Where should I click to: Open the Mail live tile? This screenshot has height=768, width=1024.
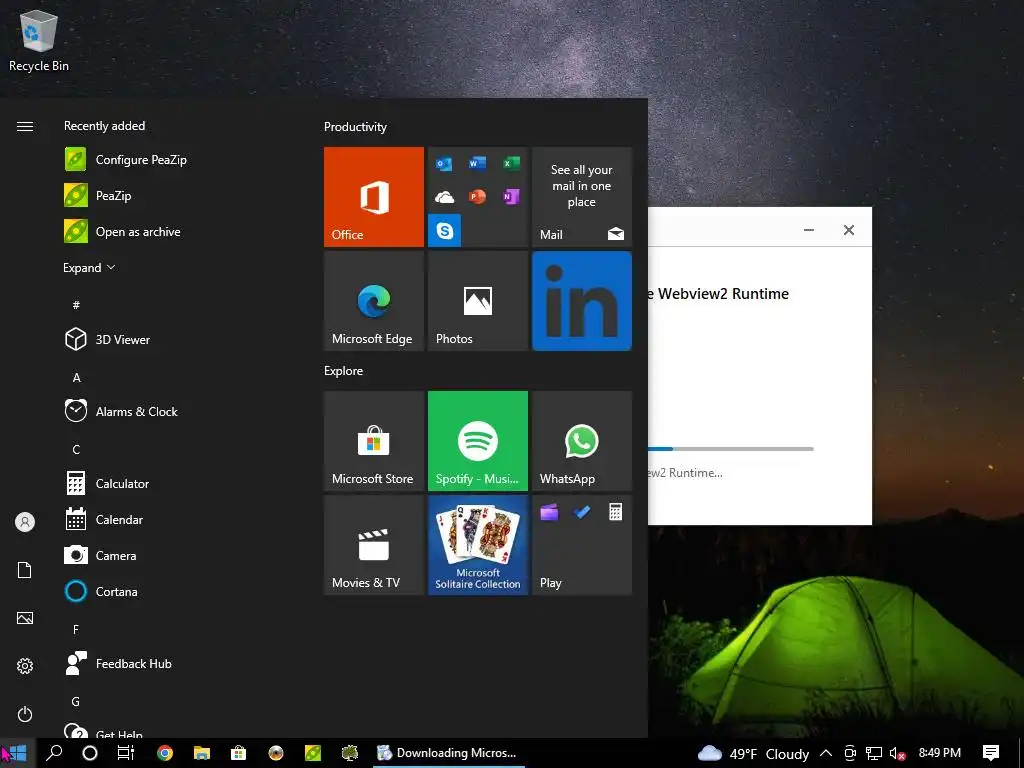coord(582,197)
